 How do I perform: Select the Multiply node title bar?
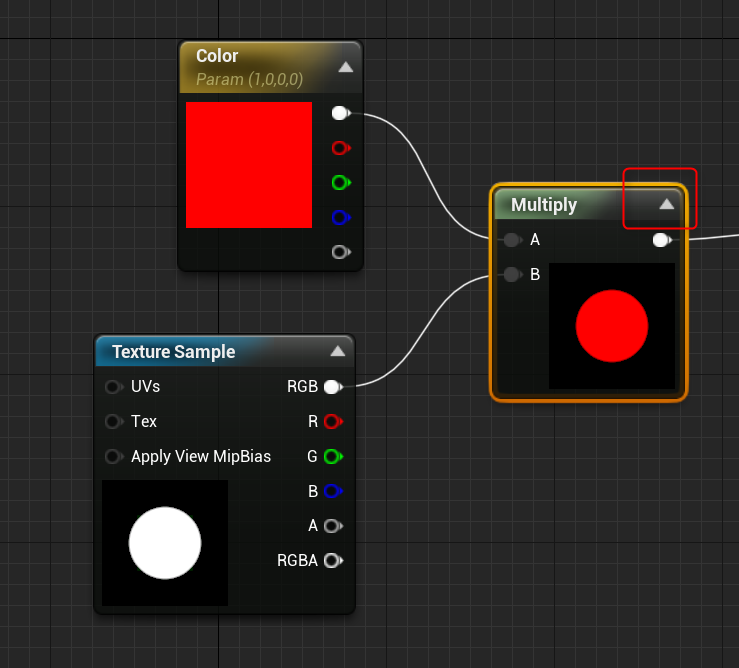[588, 205]
